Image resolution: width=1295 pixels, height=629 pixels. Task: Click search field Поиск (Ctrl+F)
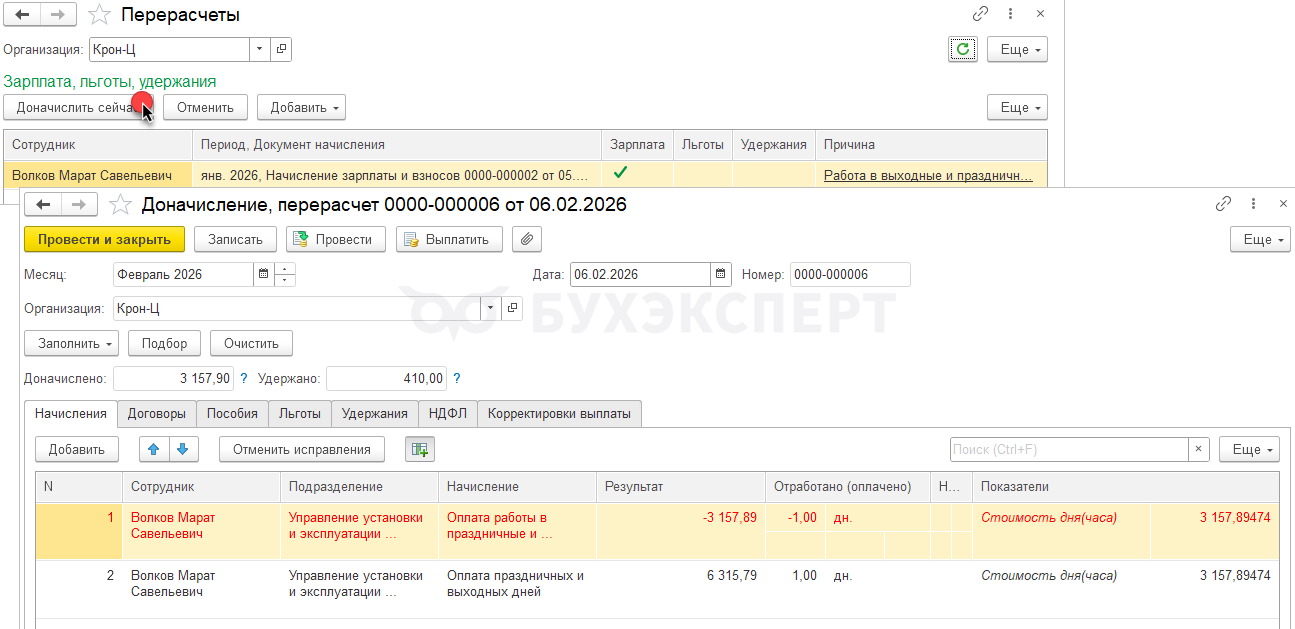(1068, 449)
